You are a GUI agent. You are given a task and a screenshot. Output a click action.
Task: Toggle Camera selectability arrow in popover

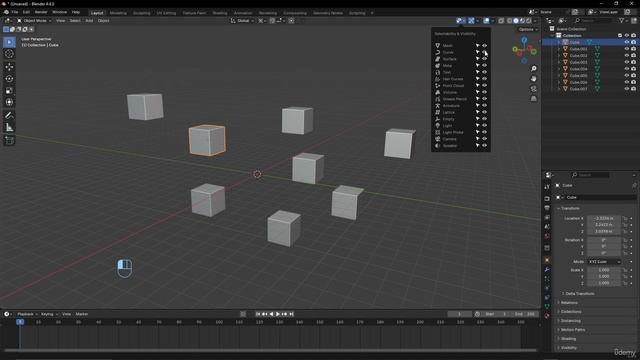[x=477, y=139]
